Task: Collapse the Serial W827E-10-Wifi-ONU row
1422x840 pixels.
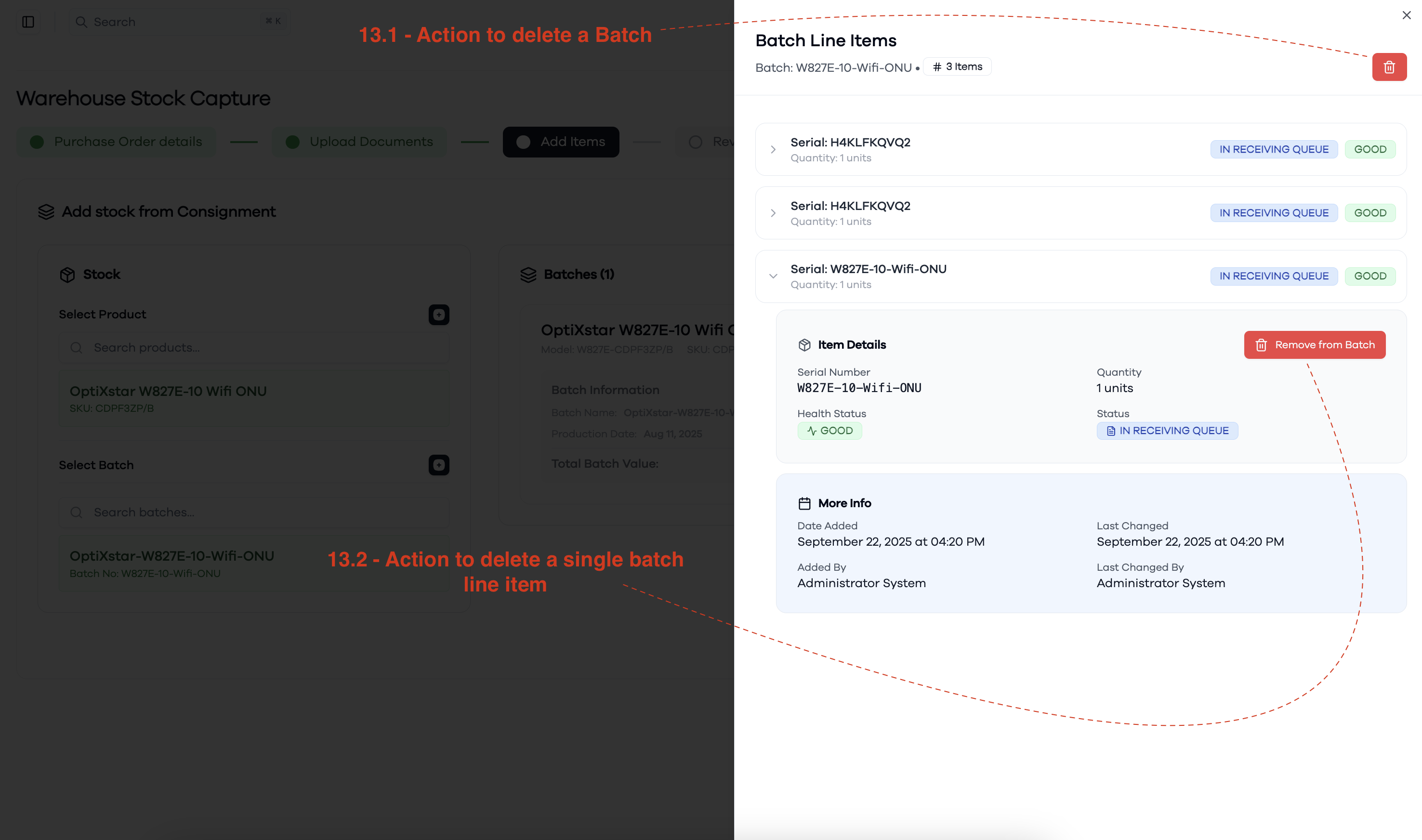Action: [773, 276]
